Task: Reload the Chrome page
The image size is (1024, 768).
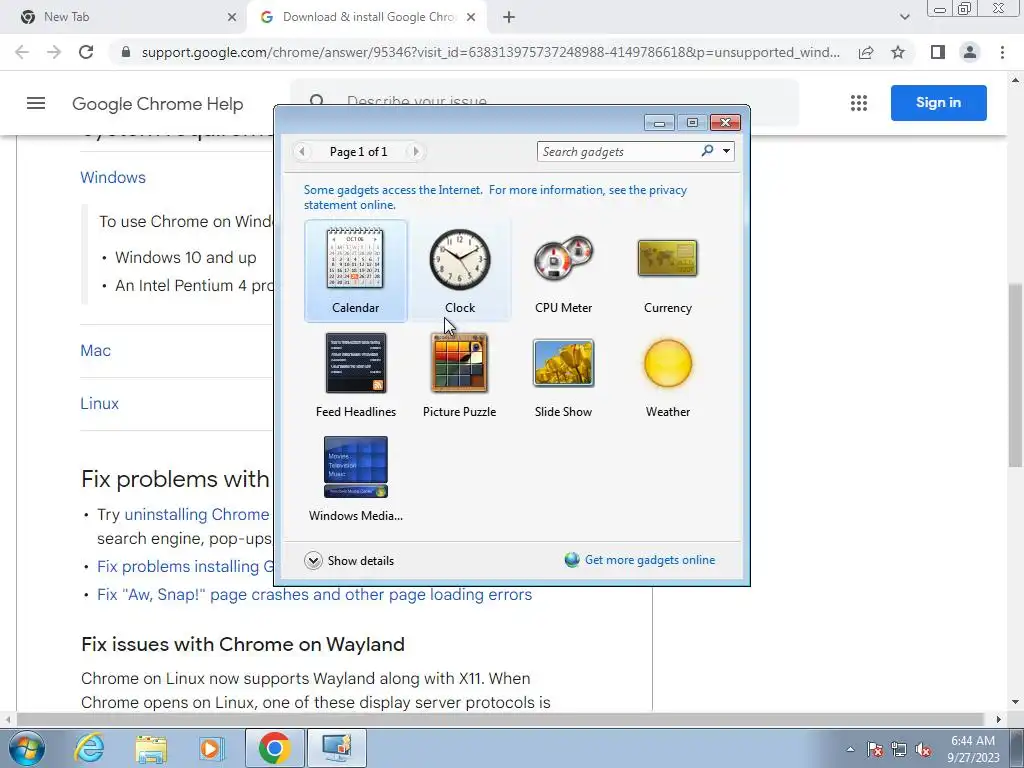Action: click(86, 52)
